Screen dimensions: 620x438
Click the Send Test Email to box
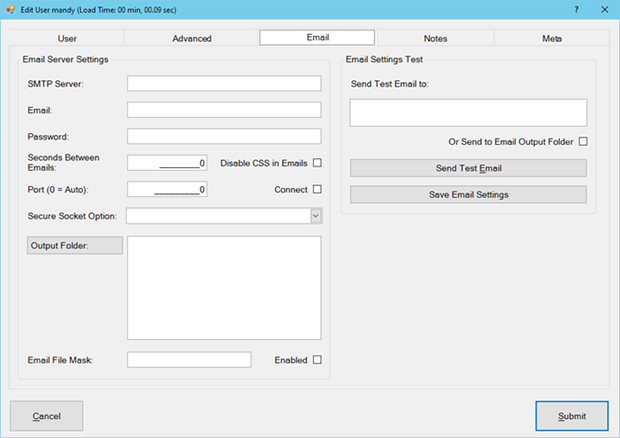pos(468,112)
